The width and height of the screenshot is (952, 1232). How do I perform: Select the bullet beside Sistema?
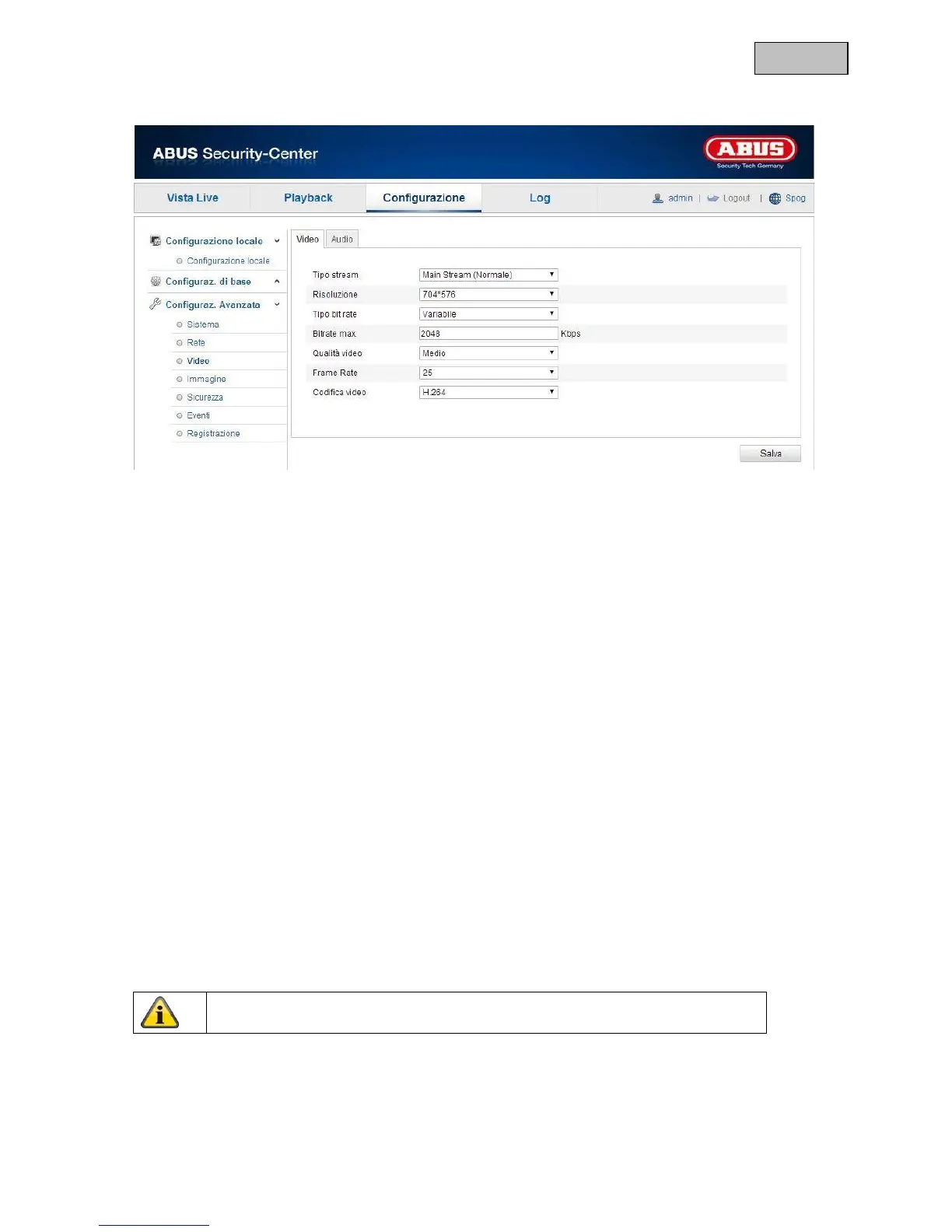point(180,324)
